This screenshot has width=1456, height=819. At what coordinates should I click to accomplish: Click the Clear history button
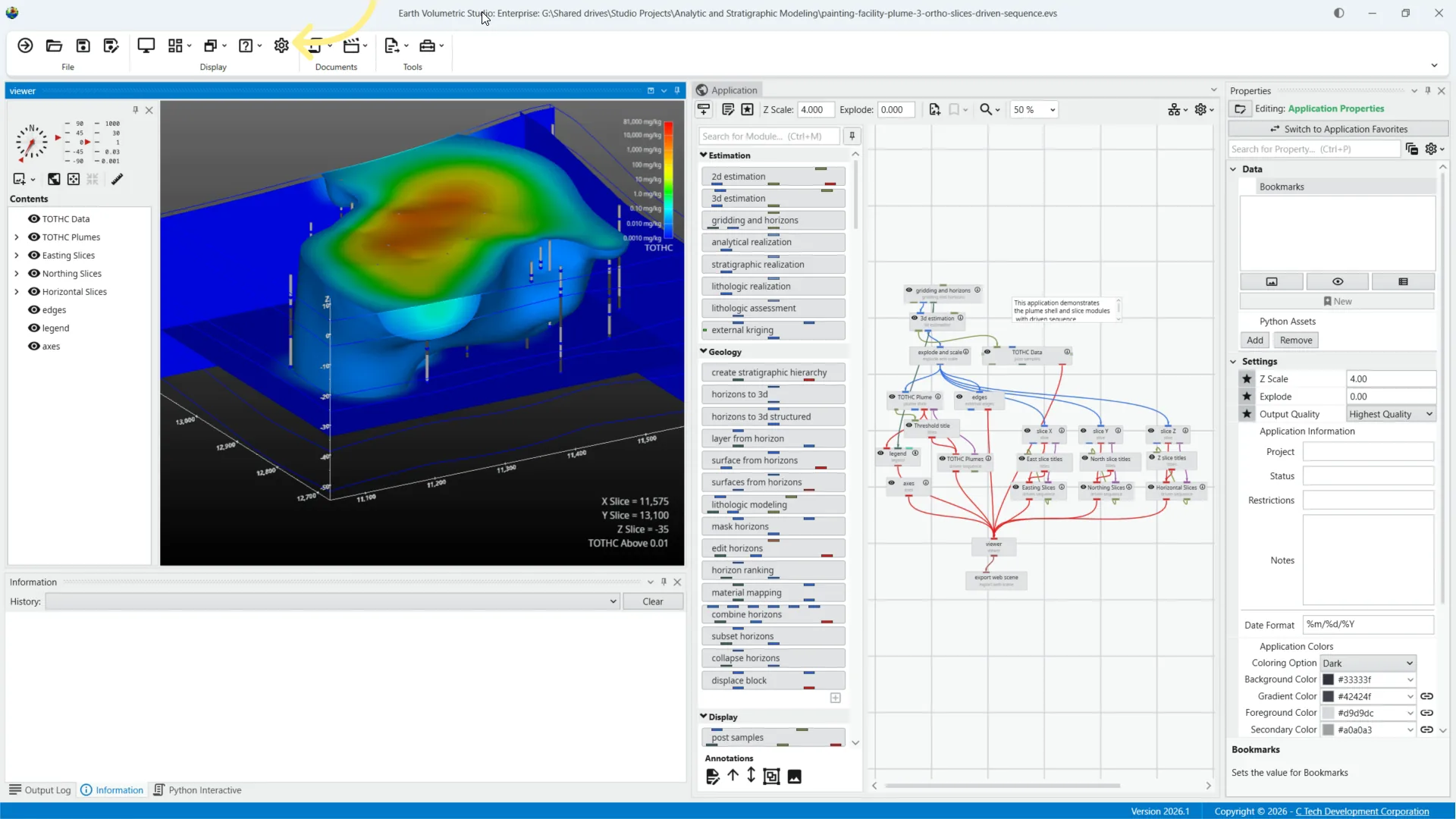(x=653, y=601)
